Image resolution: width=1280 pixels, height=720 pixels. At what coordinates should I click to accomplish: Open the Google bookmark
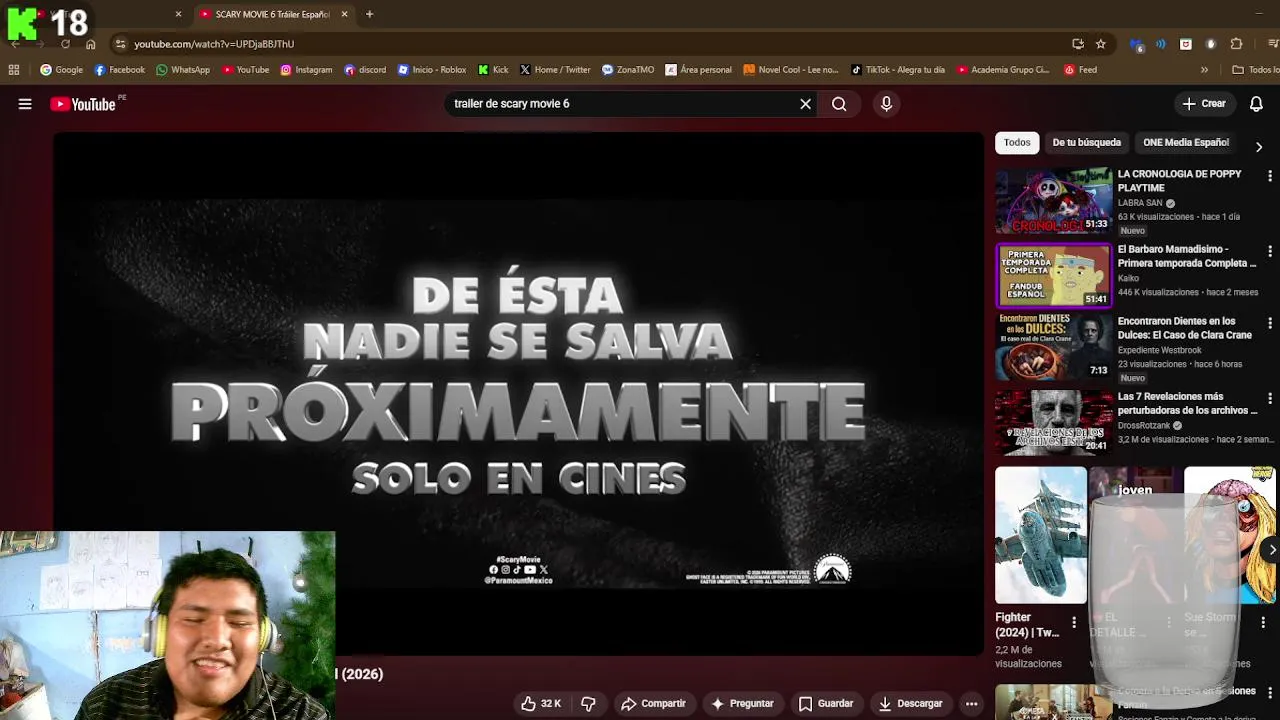[x=61, y=70]
